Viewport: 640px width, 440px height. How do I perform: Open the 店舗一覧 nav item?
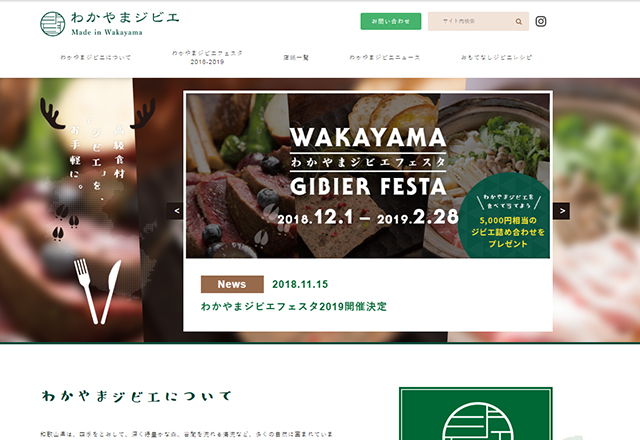[x=296, y=58]
